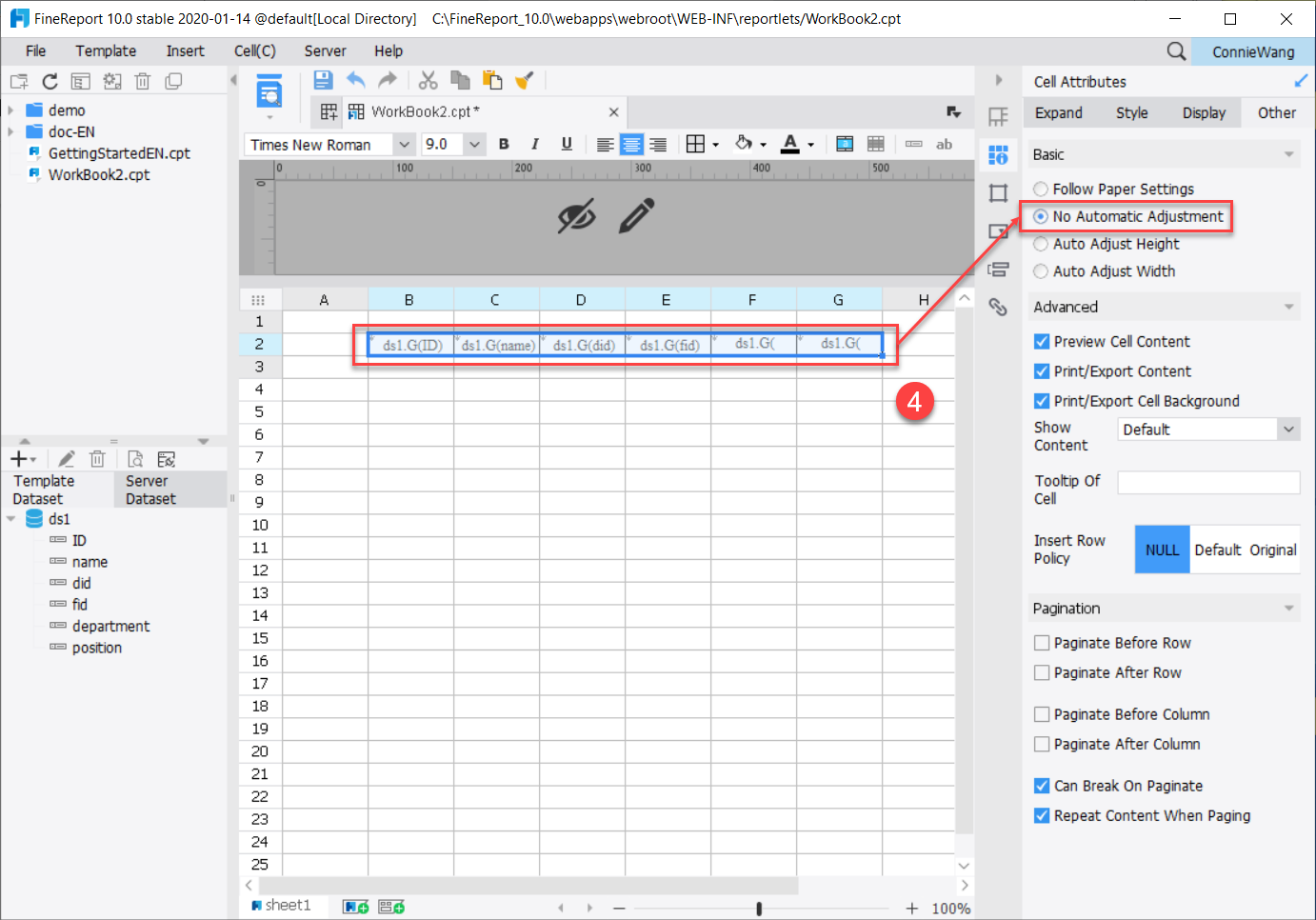Uncheck Print/Export Cell Background
Image resolution: width=1316 pixels, height=920 pixels.
[1042, 401]
